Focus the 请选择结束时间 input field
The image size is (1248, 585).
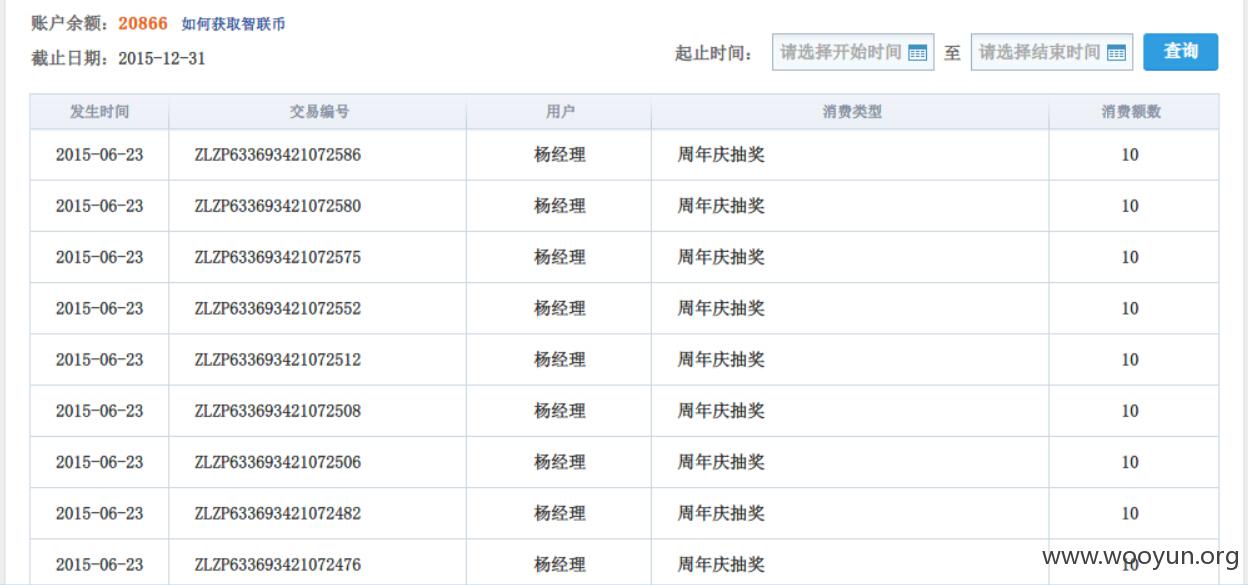click(x=1051, y=52)
